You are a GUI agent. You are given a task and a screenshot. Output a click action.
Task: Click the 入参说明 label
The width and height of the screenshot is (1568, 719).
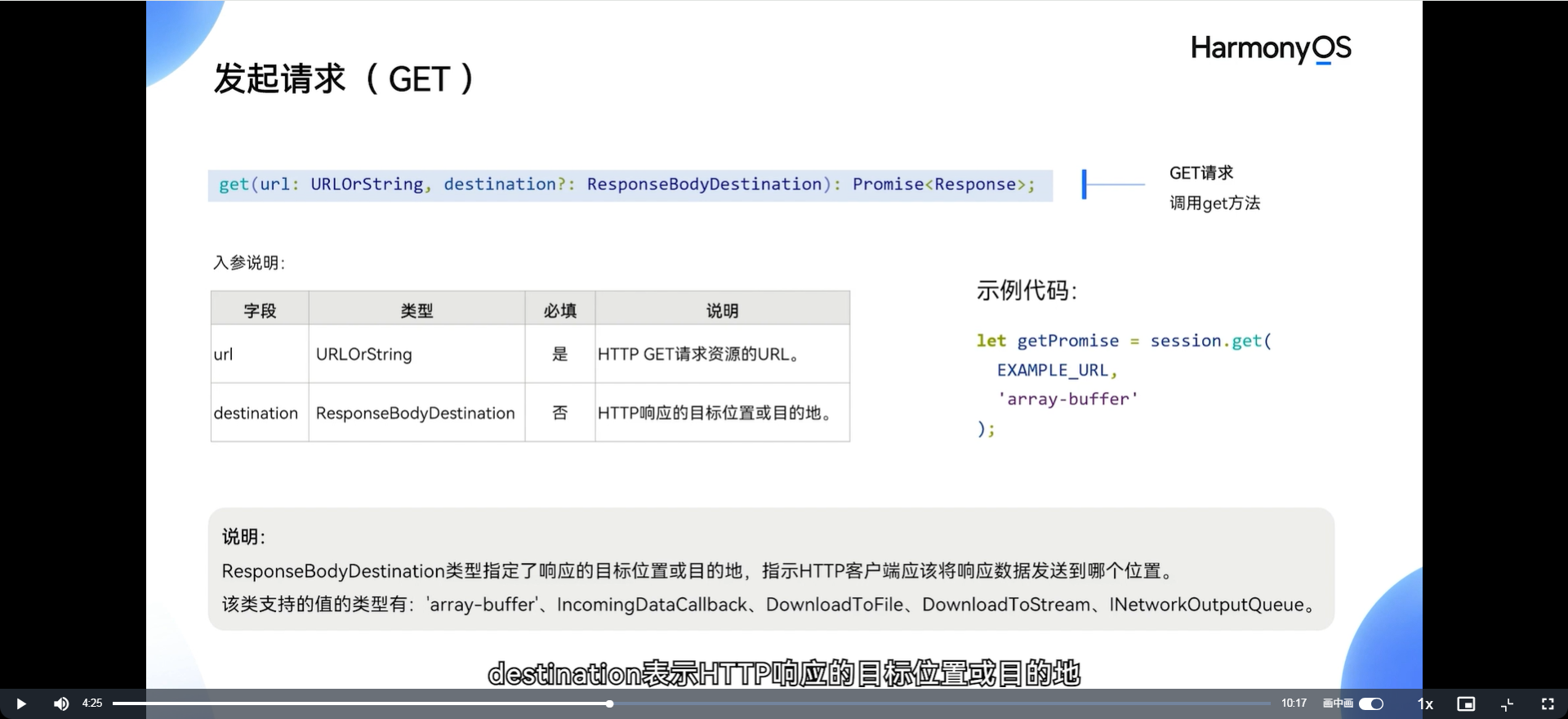[249, 262]
